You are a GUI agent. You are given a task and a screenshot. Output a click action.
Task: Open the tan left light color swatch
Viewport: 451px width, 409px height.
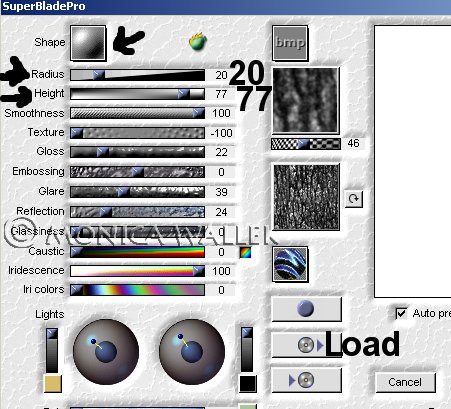(53, 384)
